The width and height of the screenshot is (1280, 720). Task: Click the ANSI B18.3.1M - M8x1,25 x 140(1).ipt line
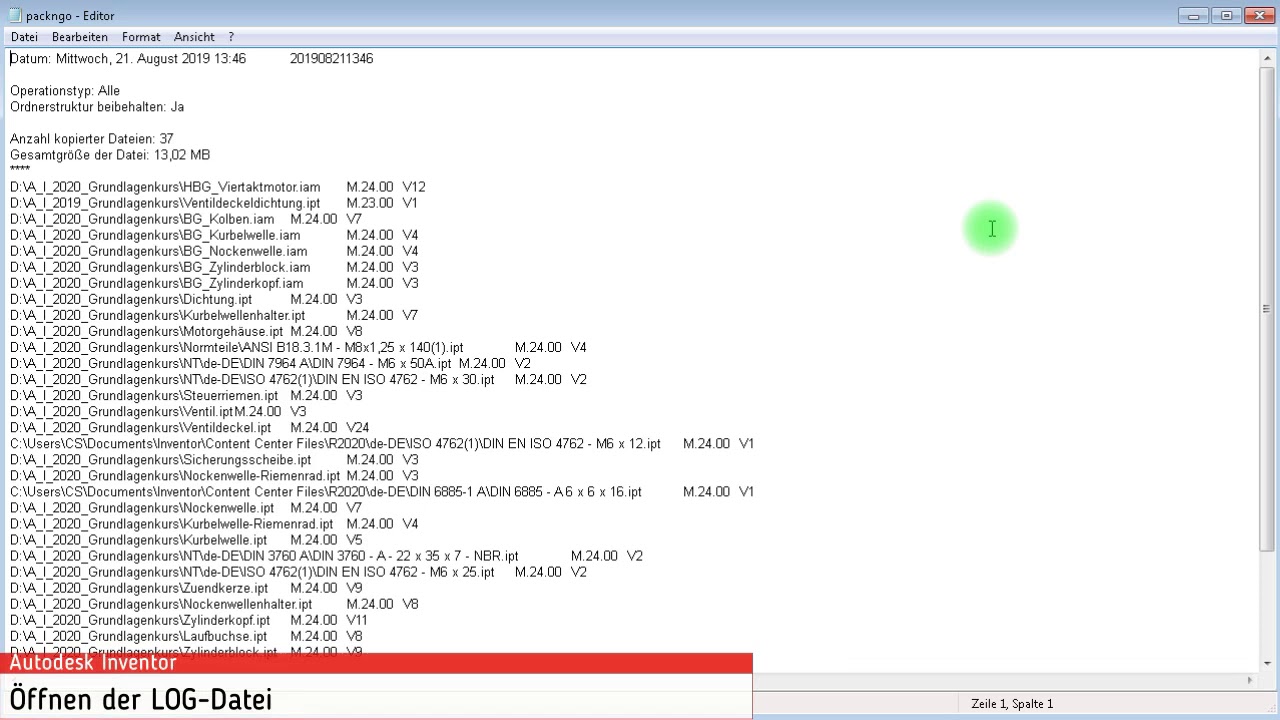[298, 347]
